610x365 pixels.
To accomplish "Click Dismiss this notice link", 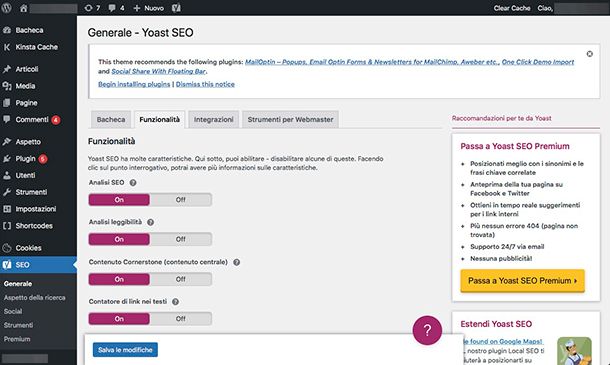I will (205, 84).
